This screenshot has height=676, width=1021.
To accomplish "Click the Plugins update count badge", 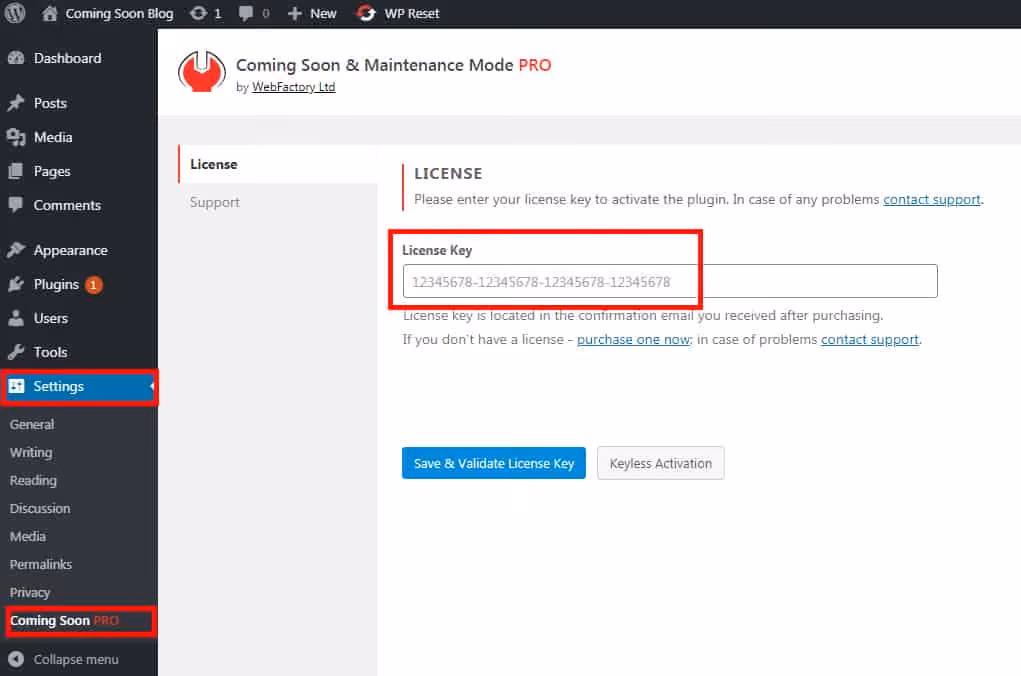I will [x=93, y=285].
